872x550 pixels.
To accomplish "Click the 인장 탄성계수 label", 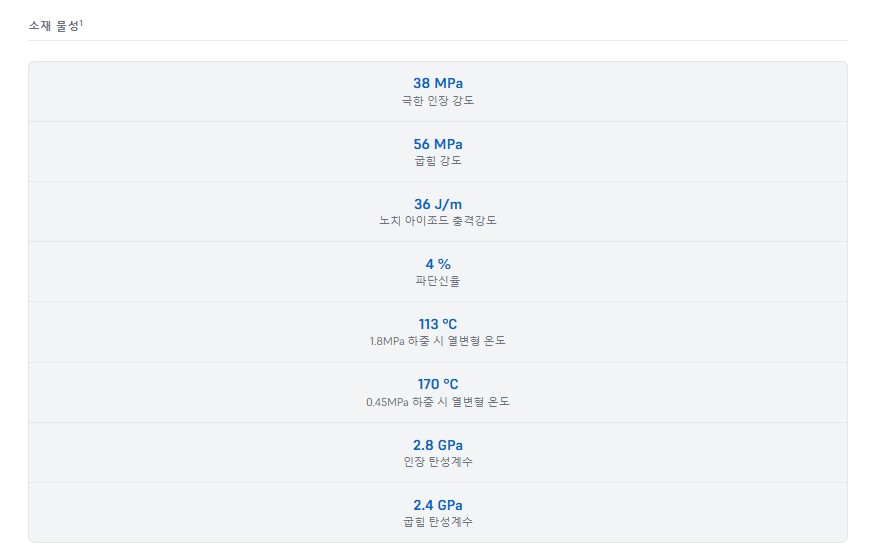I will tap(438, 461).
